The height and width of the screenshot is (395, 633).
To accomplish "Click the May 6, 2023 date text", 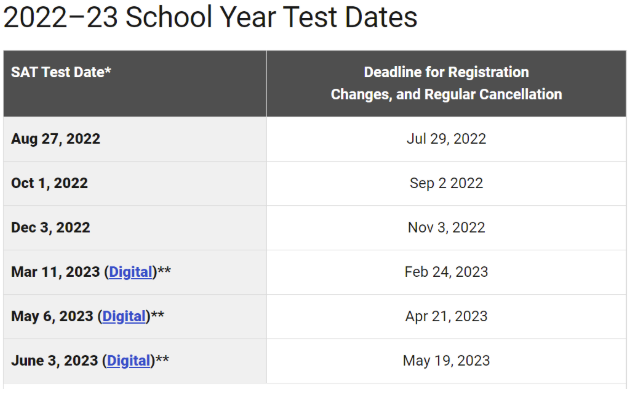I will 52,317.
